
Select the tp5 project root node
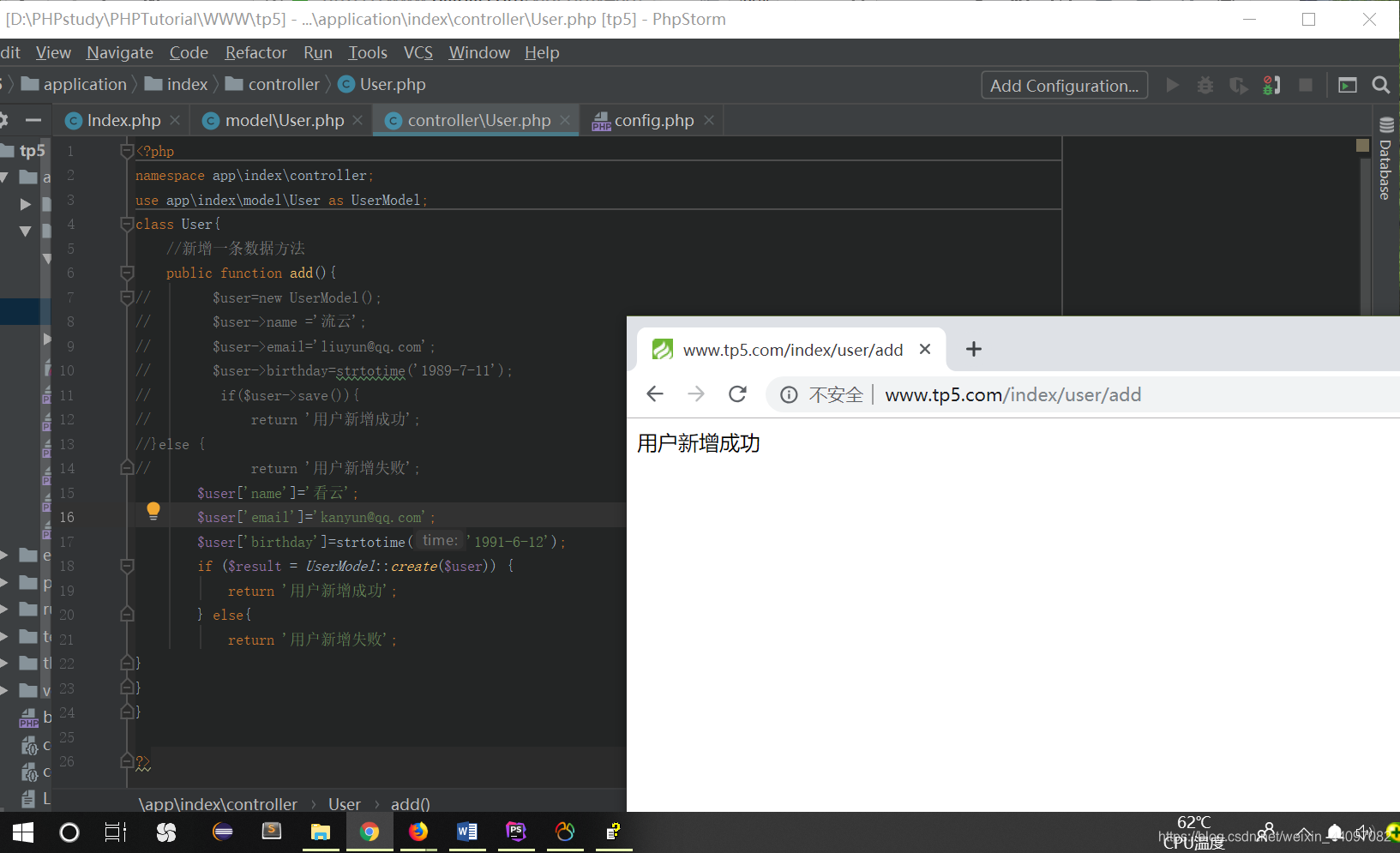(26, 151)
